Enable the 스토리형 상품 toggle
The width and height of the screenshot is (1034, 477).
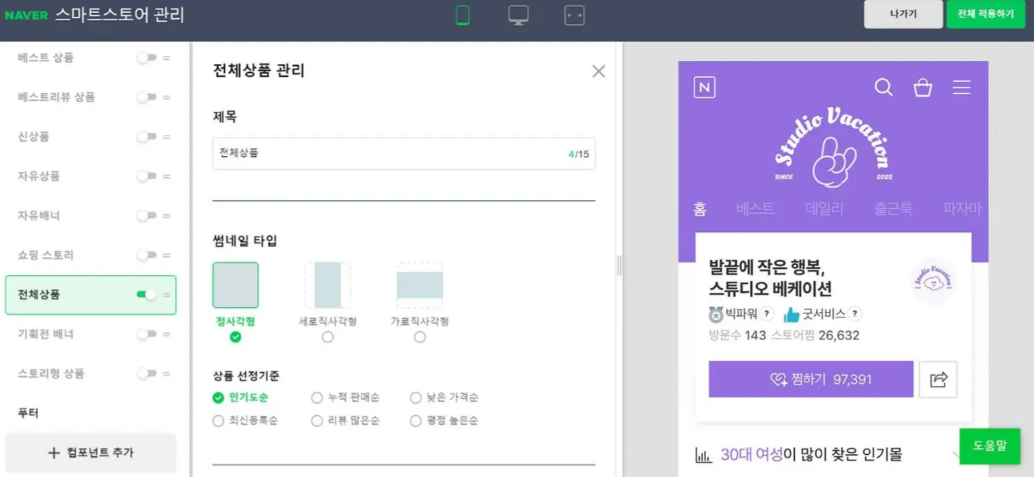tap(146, 374)
